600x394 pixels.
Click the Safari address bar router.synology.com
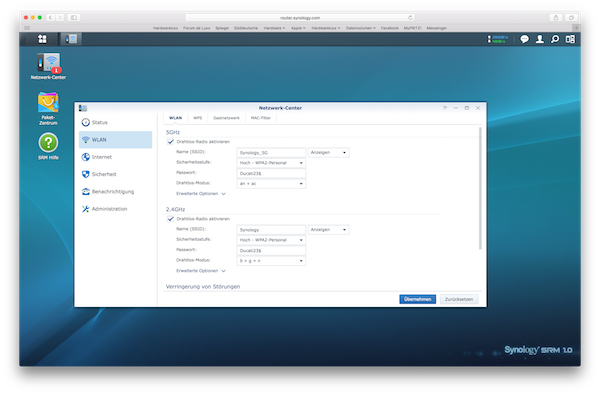click(300, 18)
